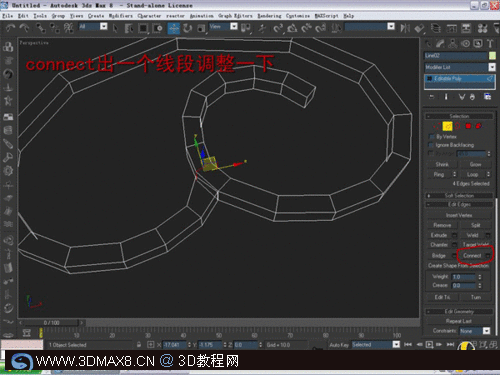Open Key Filter Selected dropdown
The width and height of the screenshot is (500, 375).
tap(396, 345)
